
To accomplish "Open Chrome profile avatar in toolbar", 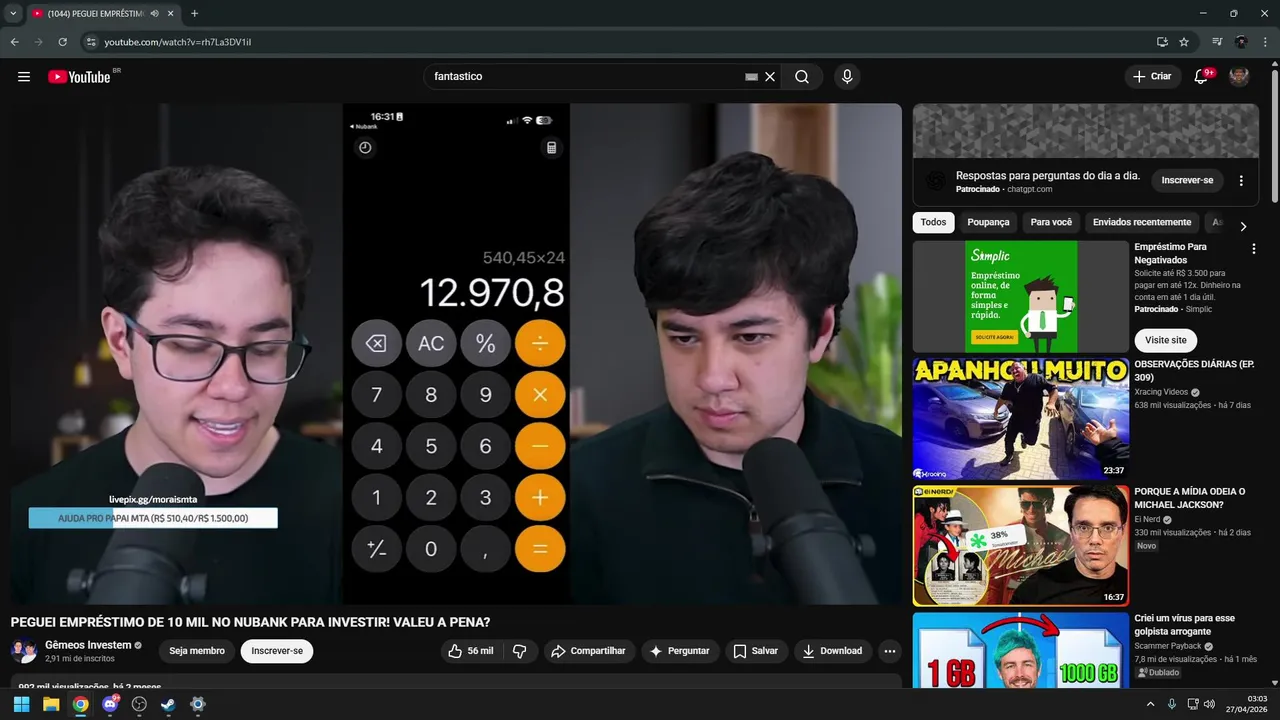I will (1241, 42).
